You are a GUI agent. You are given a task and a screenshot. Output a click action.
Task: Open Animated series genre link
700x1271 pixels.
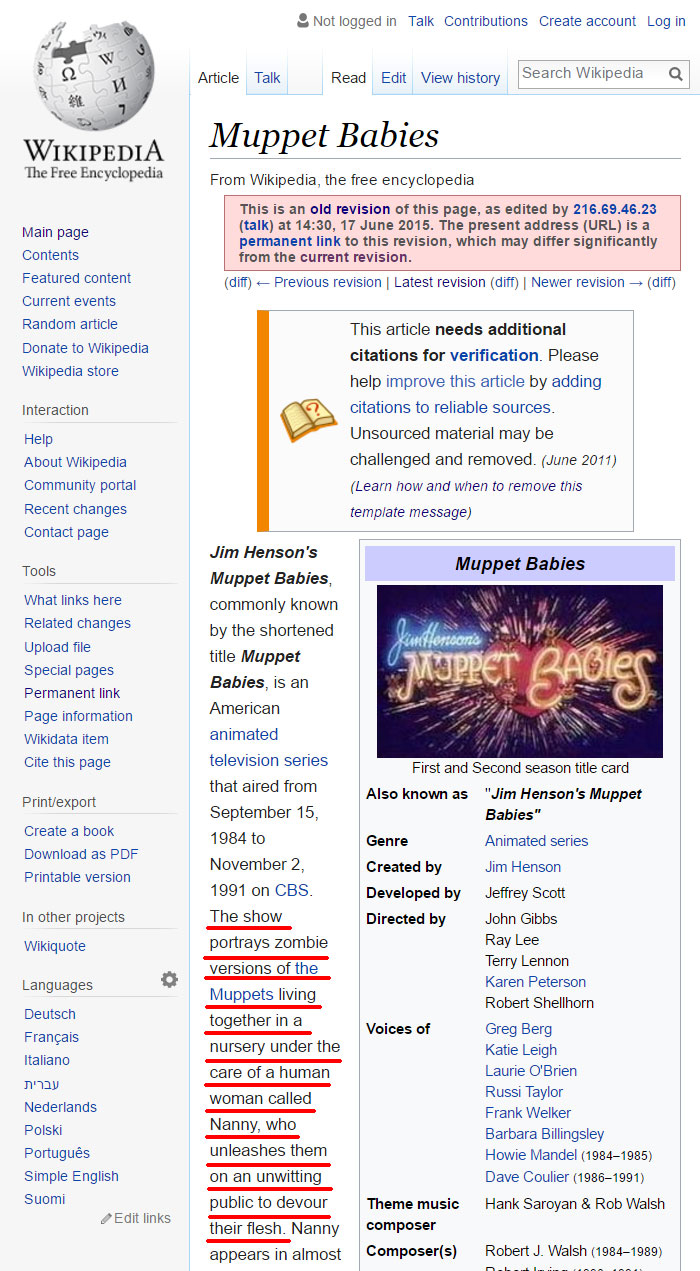pyautogui.click(x=537, y=841)
